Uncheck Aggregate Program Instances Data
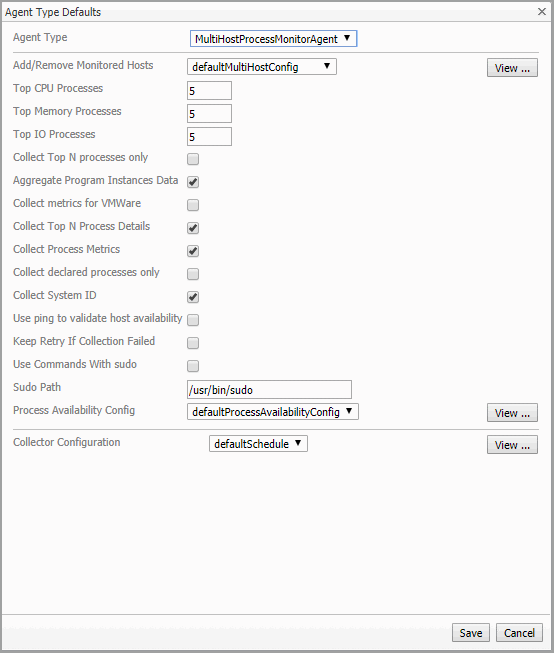Screen dimensions: 554x653 [x=193, y=182]
